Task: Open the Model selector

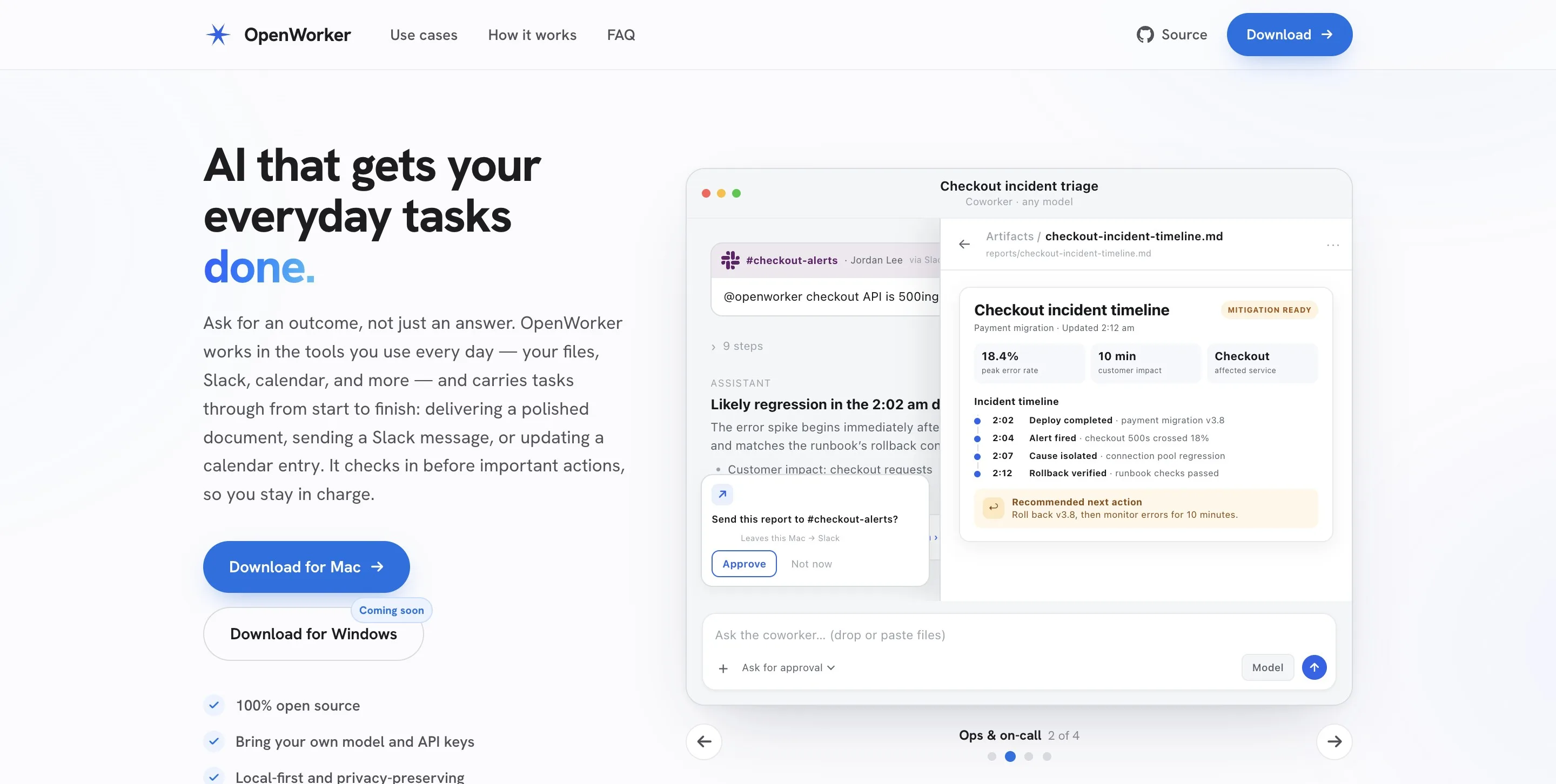Action: (x=1267, y=667)
